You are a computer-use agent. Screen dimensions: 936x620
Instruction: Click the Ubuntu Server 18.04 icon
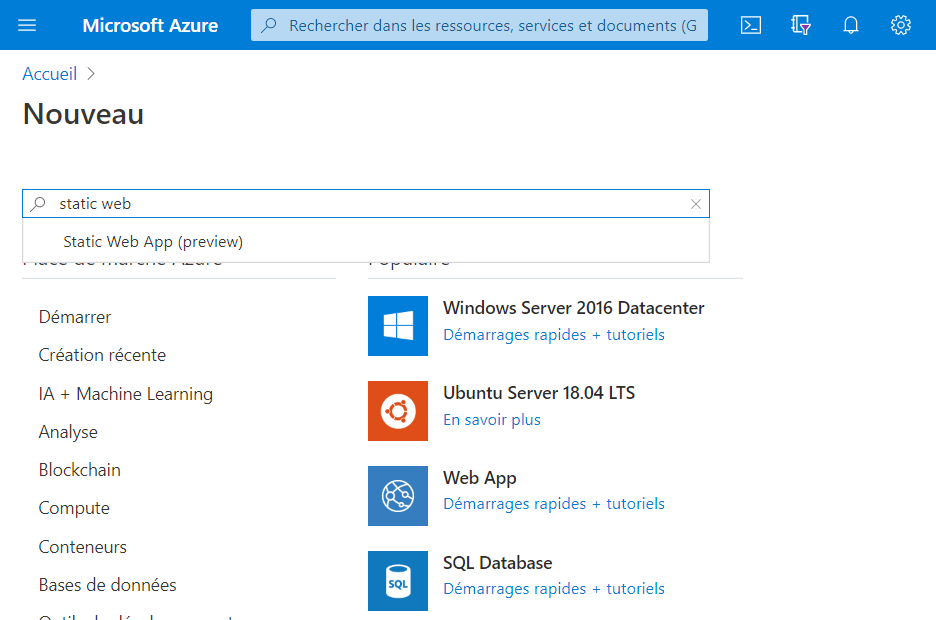398,411
